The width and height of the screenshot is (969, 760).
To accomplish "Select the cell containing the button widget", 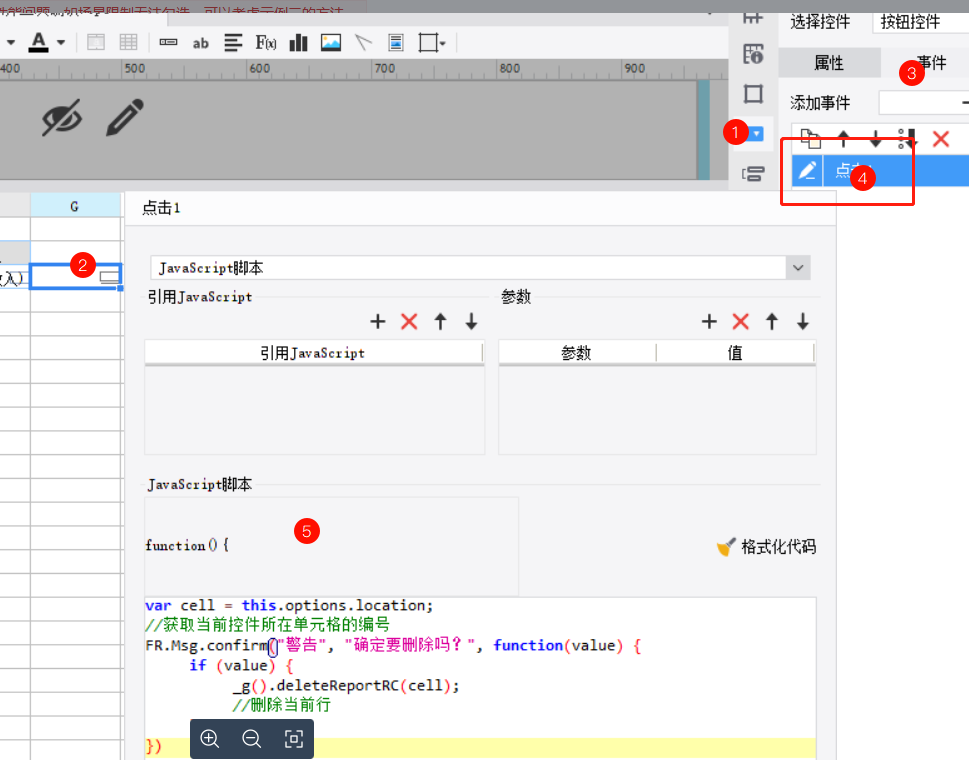I will (x=75, y=277).
